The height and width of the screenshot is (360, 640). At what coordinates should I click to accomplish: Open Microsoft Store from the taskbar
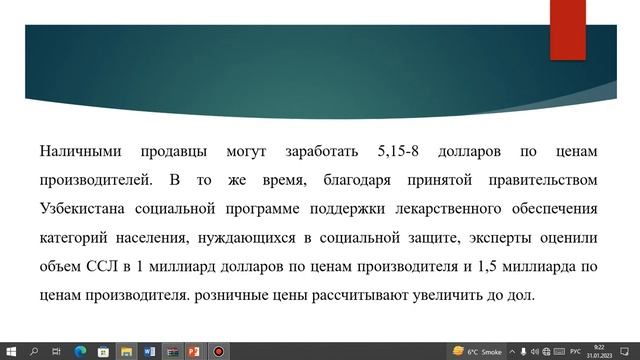tap(103, 351)
